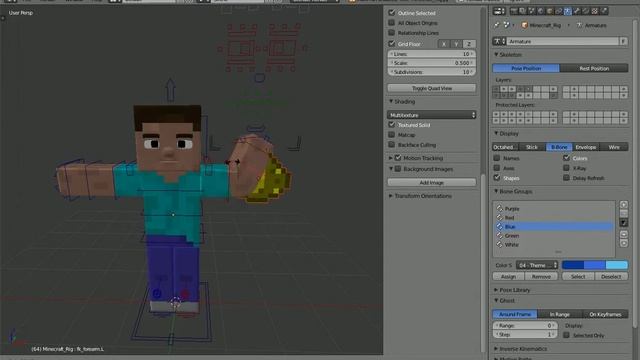Toggle the grid Z axis button

coord(469,44)
